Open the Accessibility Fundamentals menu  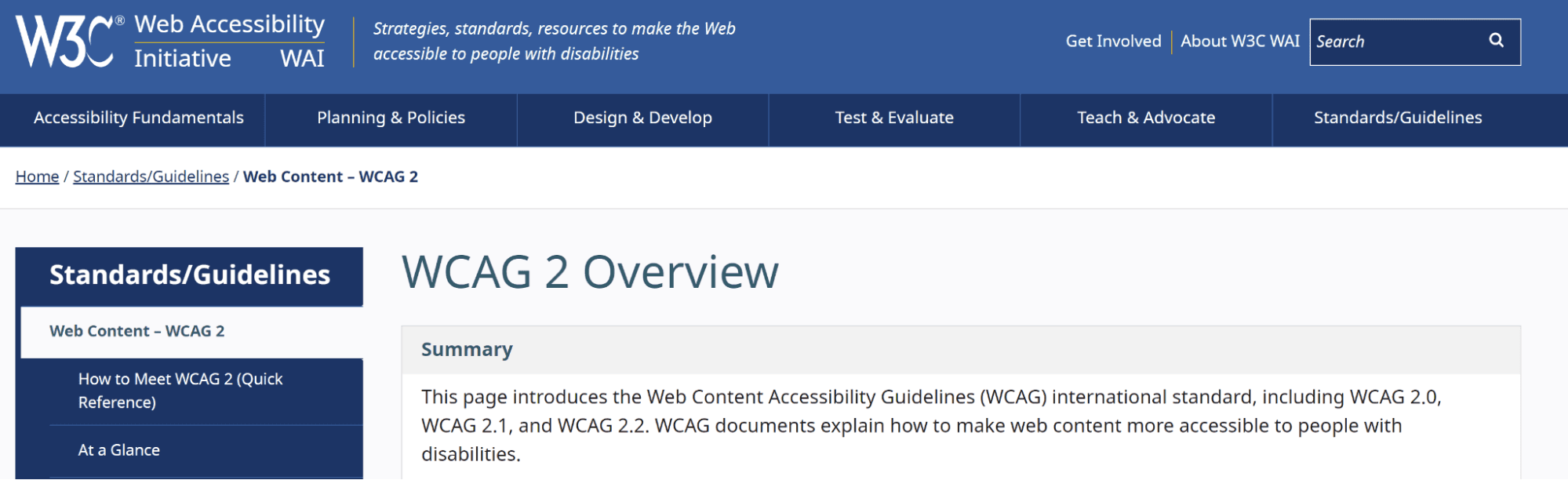[x=139, y=118]
